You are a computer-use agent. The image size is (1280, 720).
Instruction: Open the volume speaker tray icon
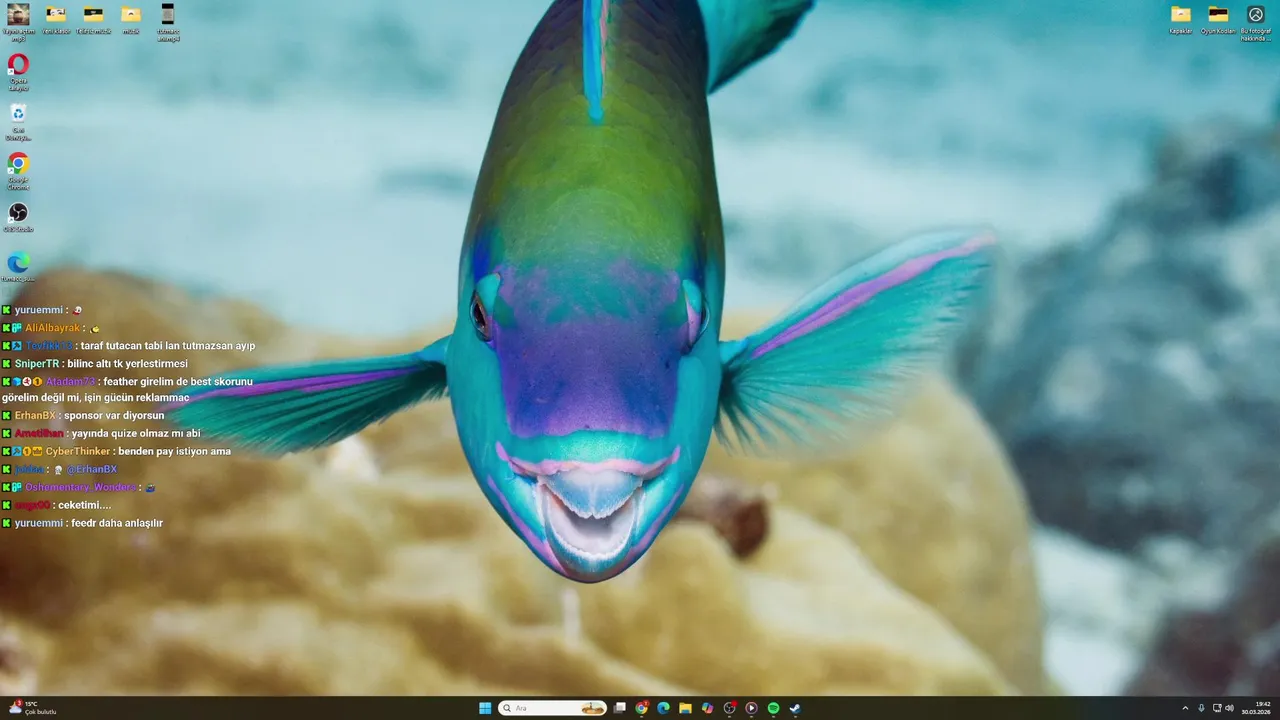[x=1230, y=708]
